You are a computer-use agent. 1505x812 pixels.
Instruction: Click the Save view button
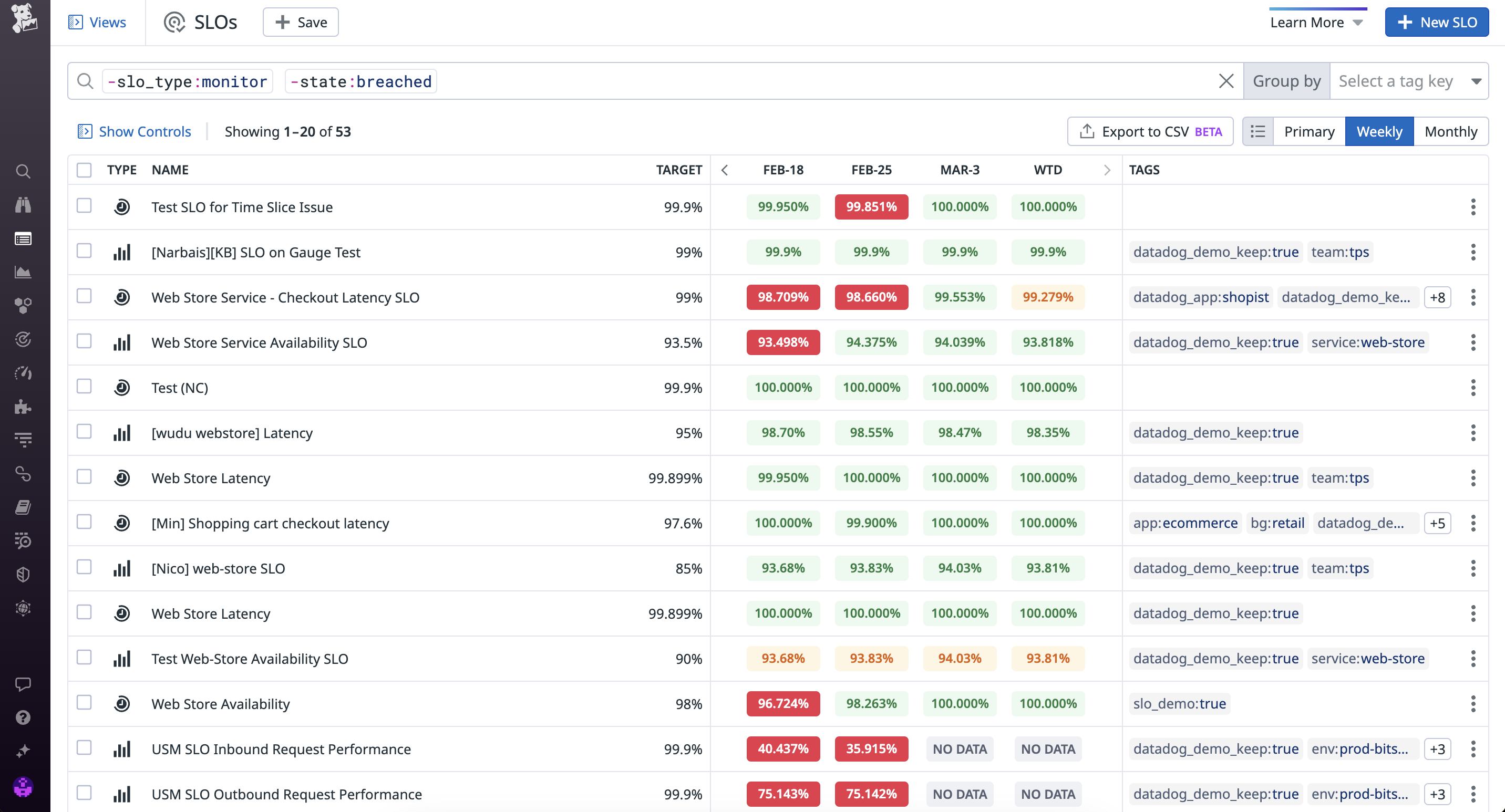tap(300, 22)
